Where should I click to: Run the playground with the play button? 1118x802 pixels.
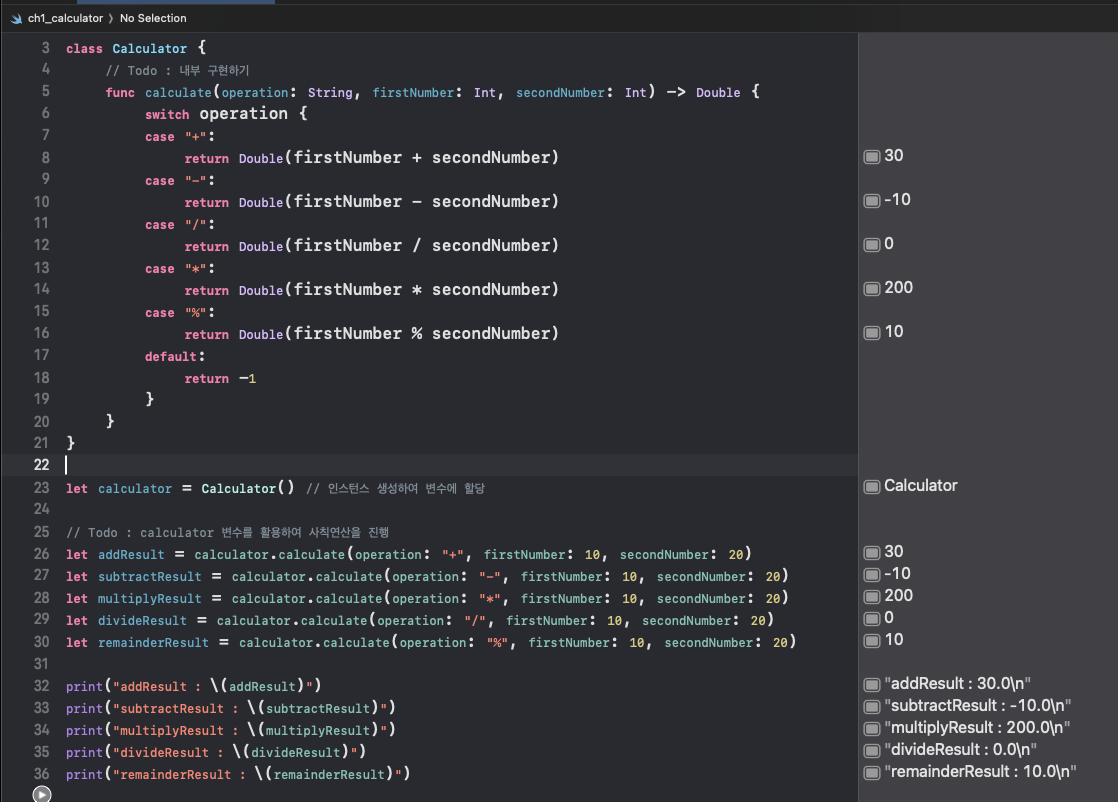tap(42, 793)
